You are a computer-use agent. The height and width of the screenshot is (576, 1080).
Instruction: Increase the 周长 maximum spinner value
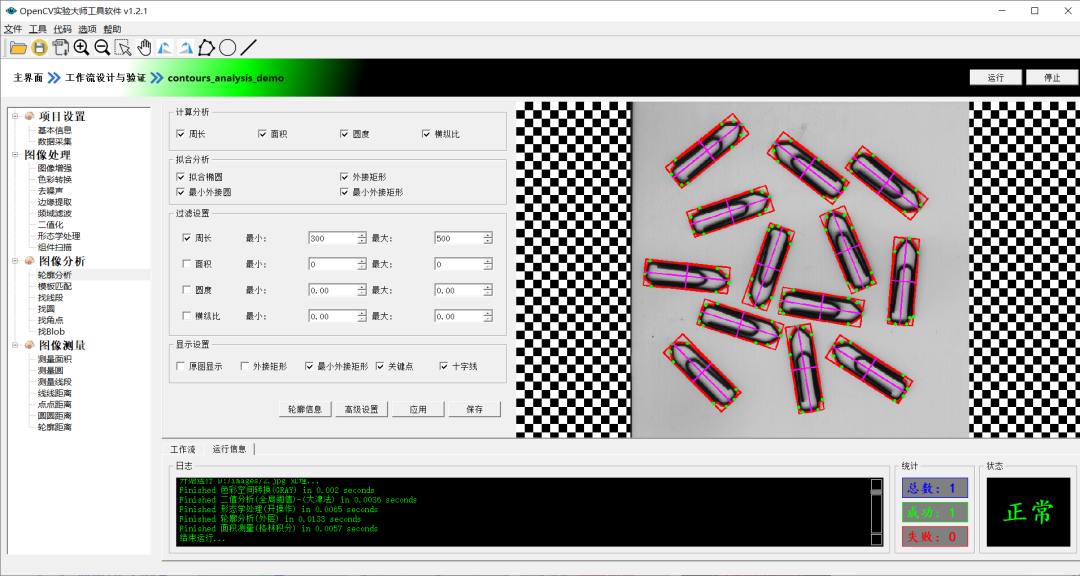tap(488, 236)
